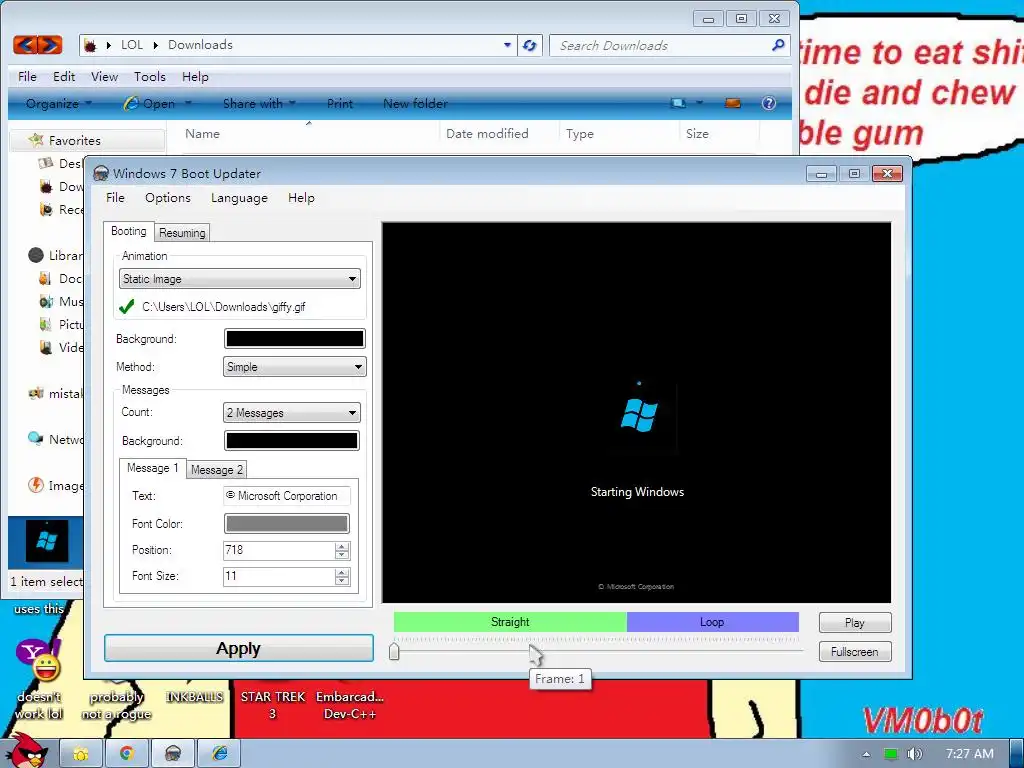The width and height of the screenshot is (1024, 768).
Task: Open the Boot Updater Help menu
Action: (301, 197)
